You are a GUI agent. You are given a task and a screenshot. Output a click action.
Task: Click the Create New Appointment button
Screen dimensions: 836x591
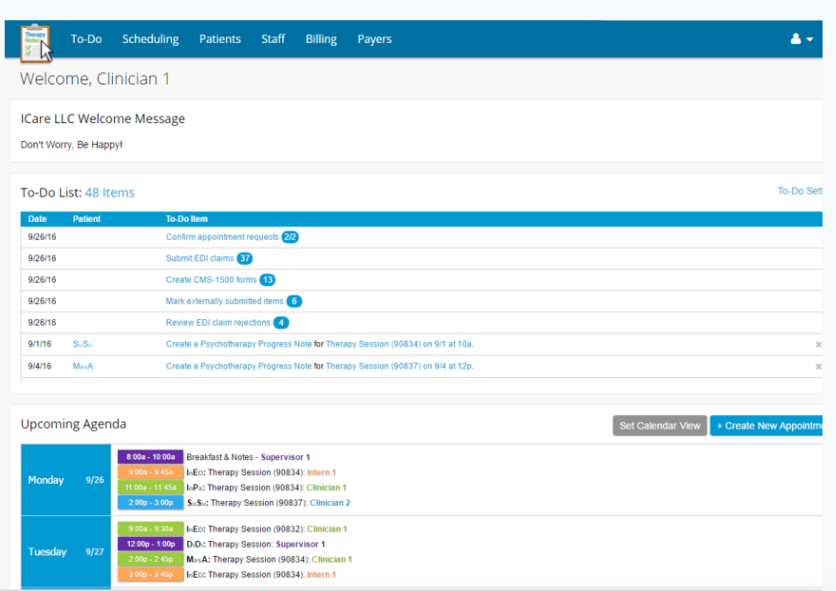click(770, 425)
